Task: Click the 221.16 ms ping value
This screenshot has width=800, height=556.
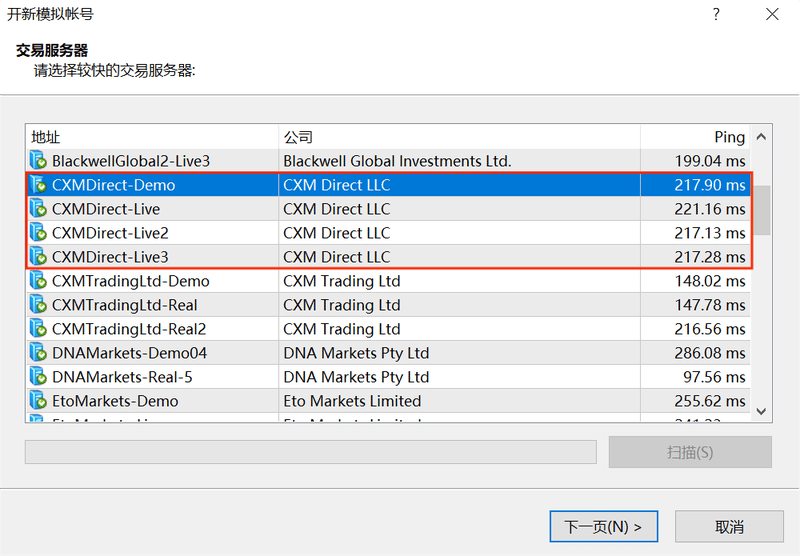Action: click(x=710, y=209)
